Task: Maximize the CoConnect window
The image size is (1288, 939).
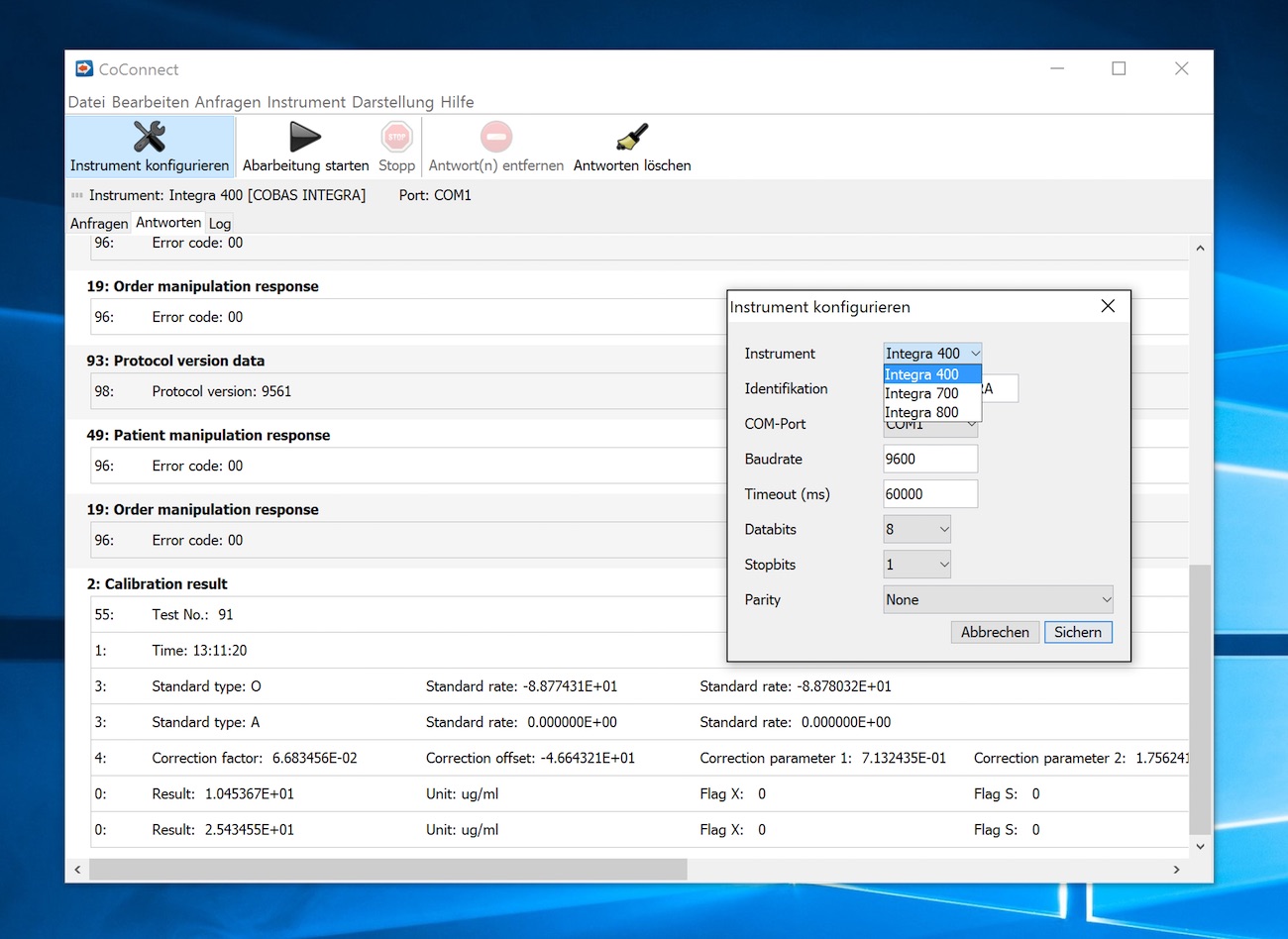Action: [1119, 68]
